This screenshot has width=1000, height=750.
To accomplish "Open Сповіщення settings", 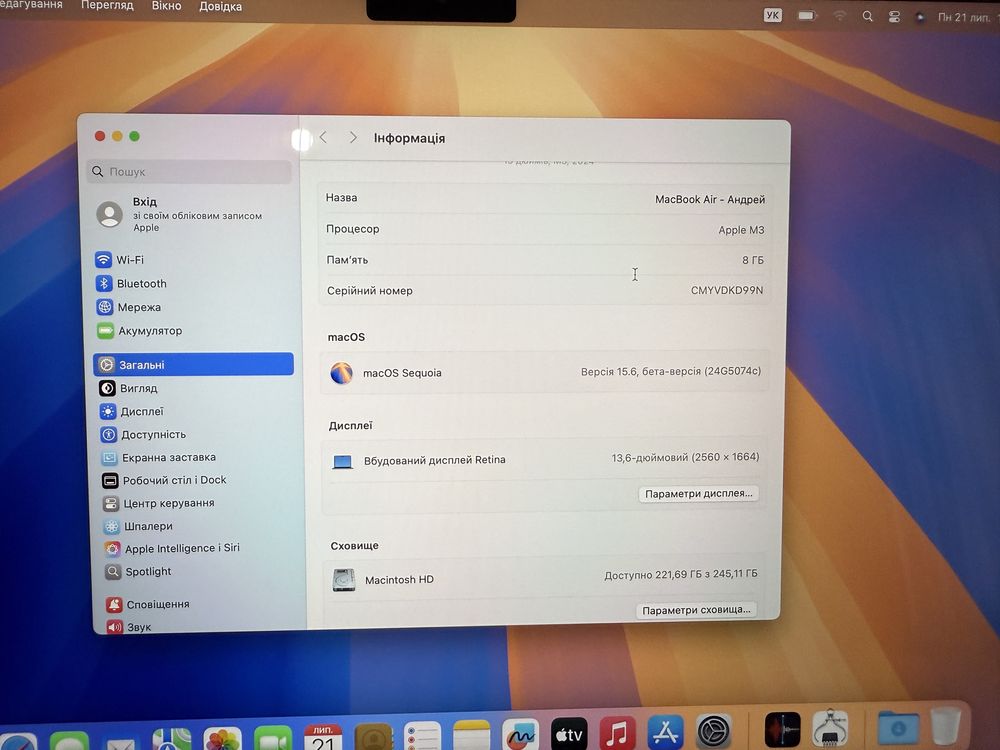I will pos(148,604).
